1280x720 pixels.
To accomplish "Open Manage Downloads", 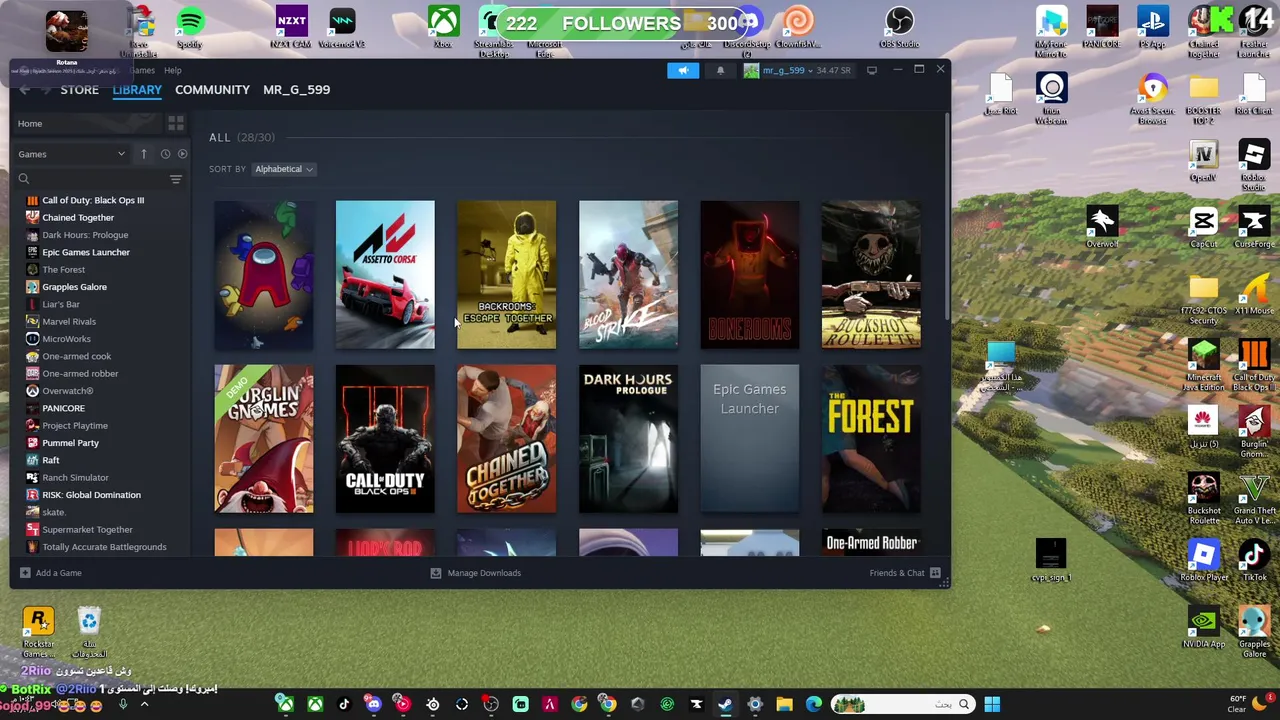I will (476, 573).
